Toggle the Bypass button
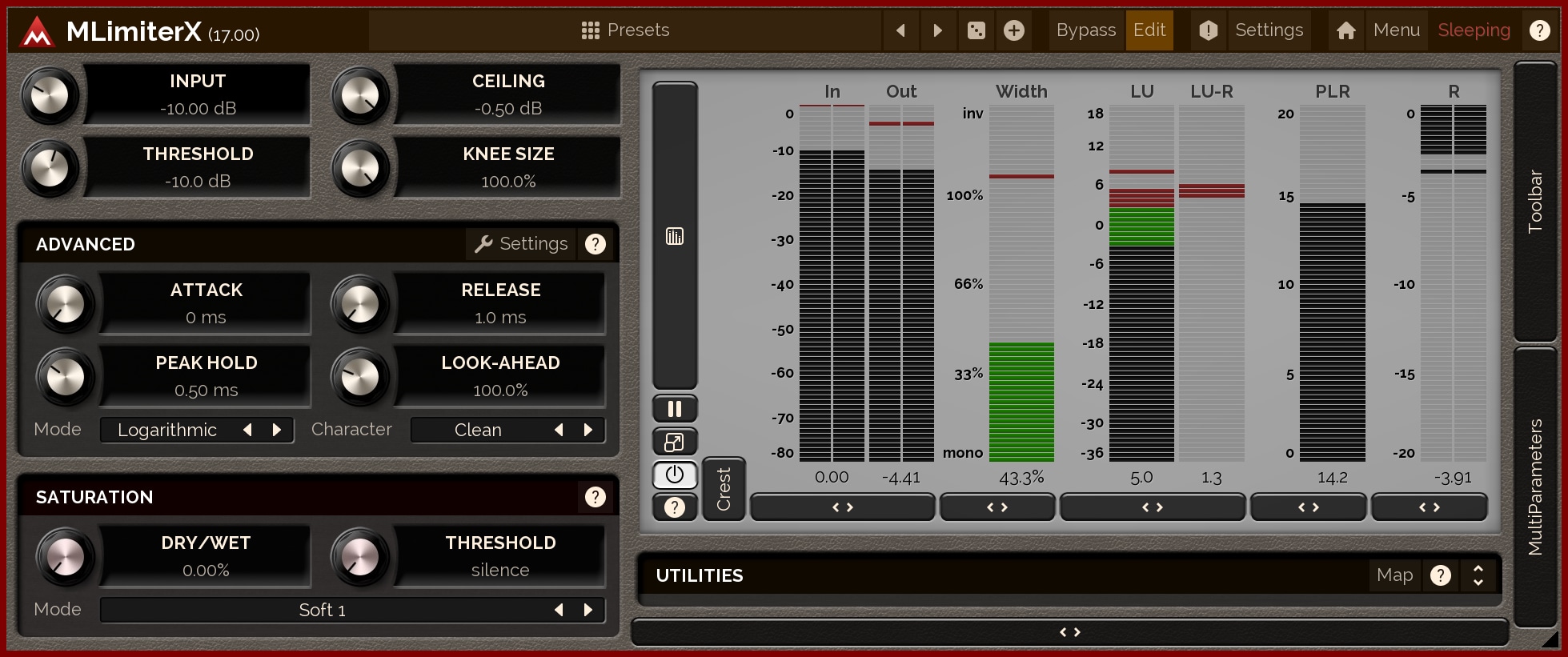Viewport: 1568px width, 657px height. click(x=1085, y=30)
